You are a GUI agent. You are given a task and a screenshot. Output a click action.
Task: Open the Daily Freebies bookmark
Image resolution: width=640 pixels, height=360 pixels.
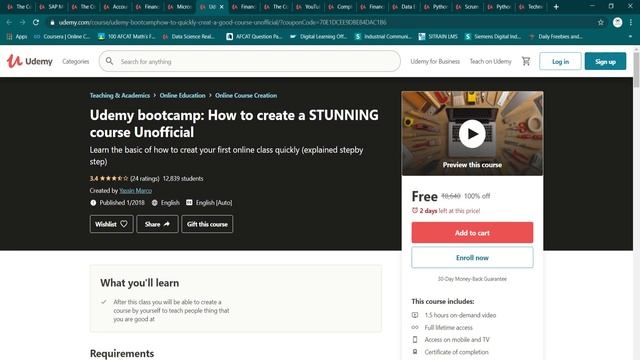coord(556,36)
